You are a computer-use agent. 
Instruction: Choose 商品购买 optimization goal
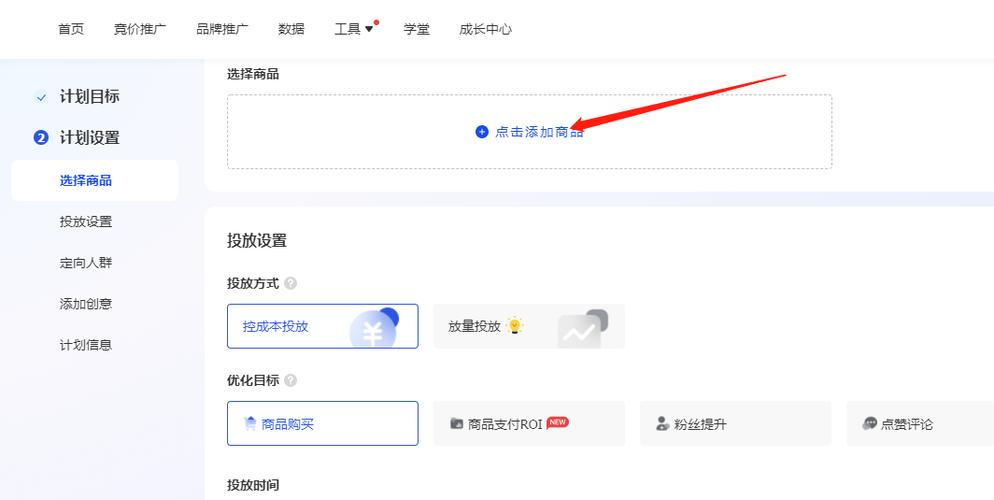point(323,423)
